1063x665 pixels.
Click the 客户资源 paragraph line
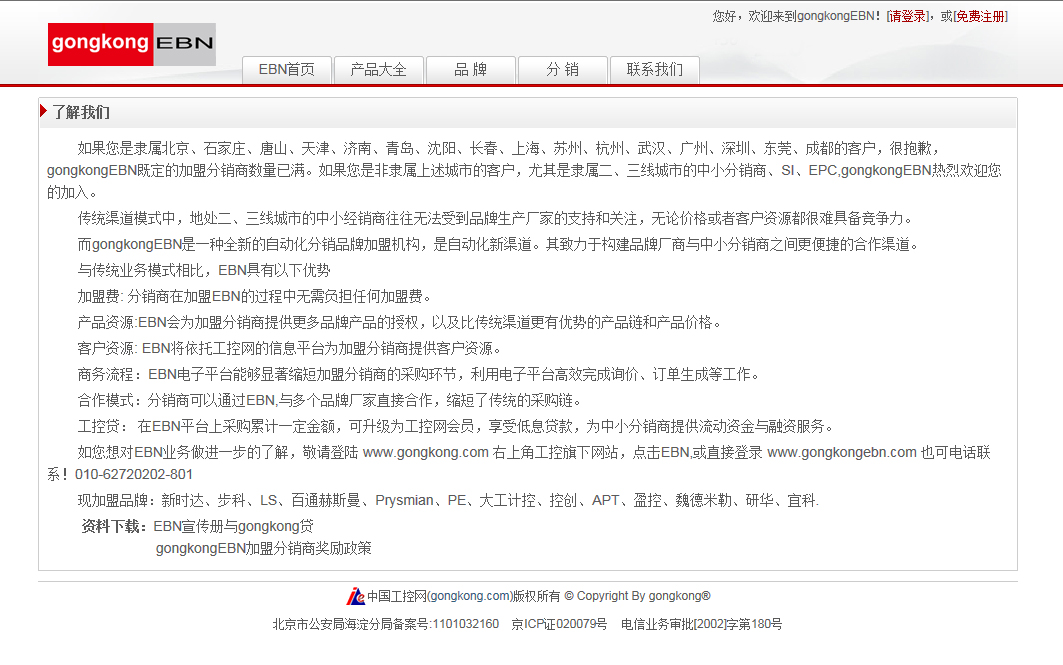pyautogui.click(x=289, y=348)
